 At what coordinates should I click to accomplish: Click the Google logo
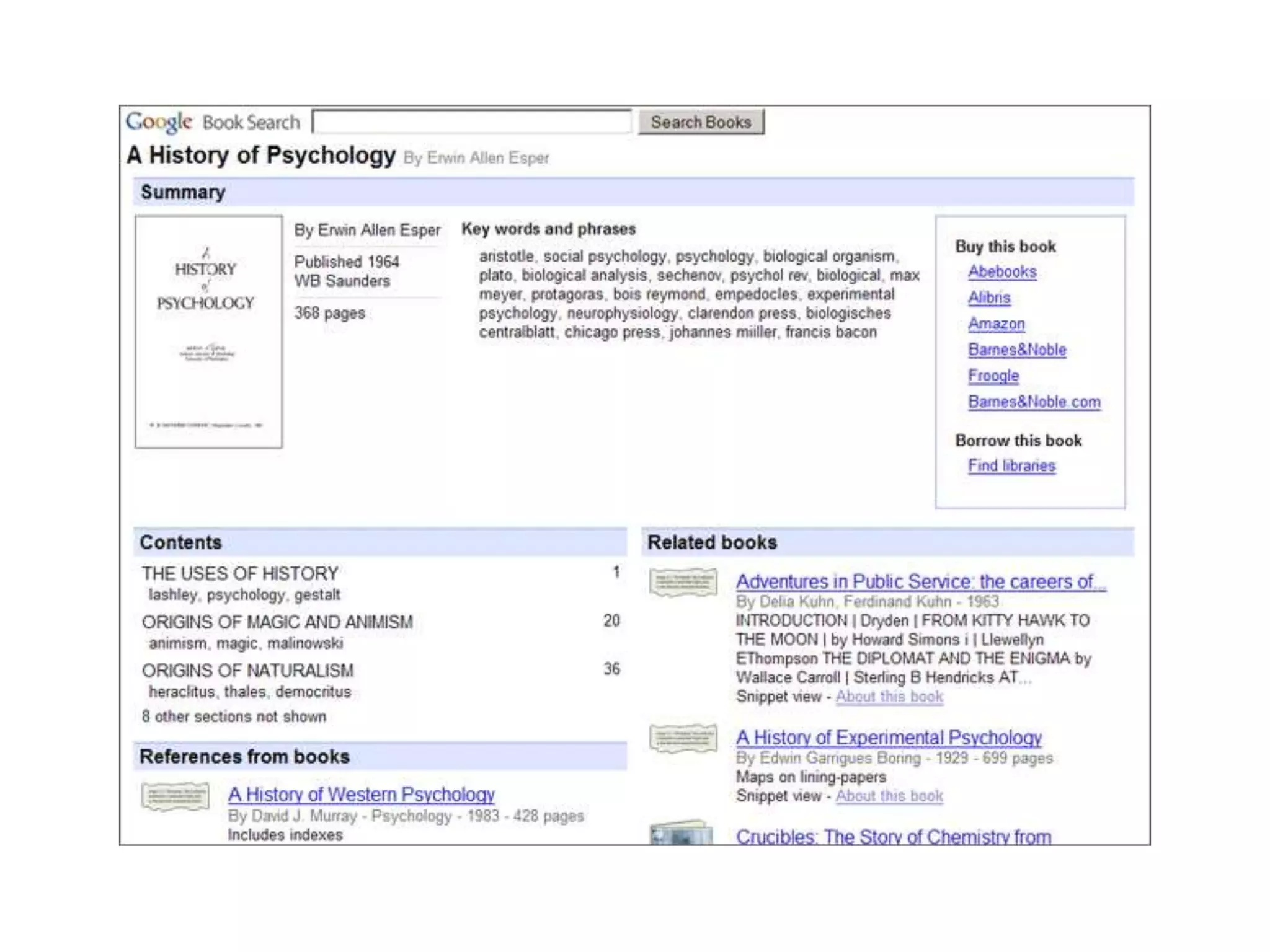pos(159,122)
